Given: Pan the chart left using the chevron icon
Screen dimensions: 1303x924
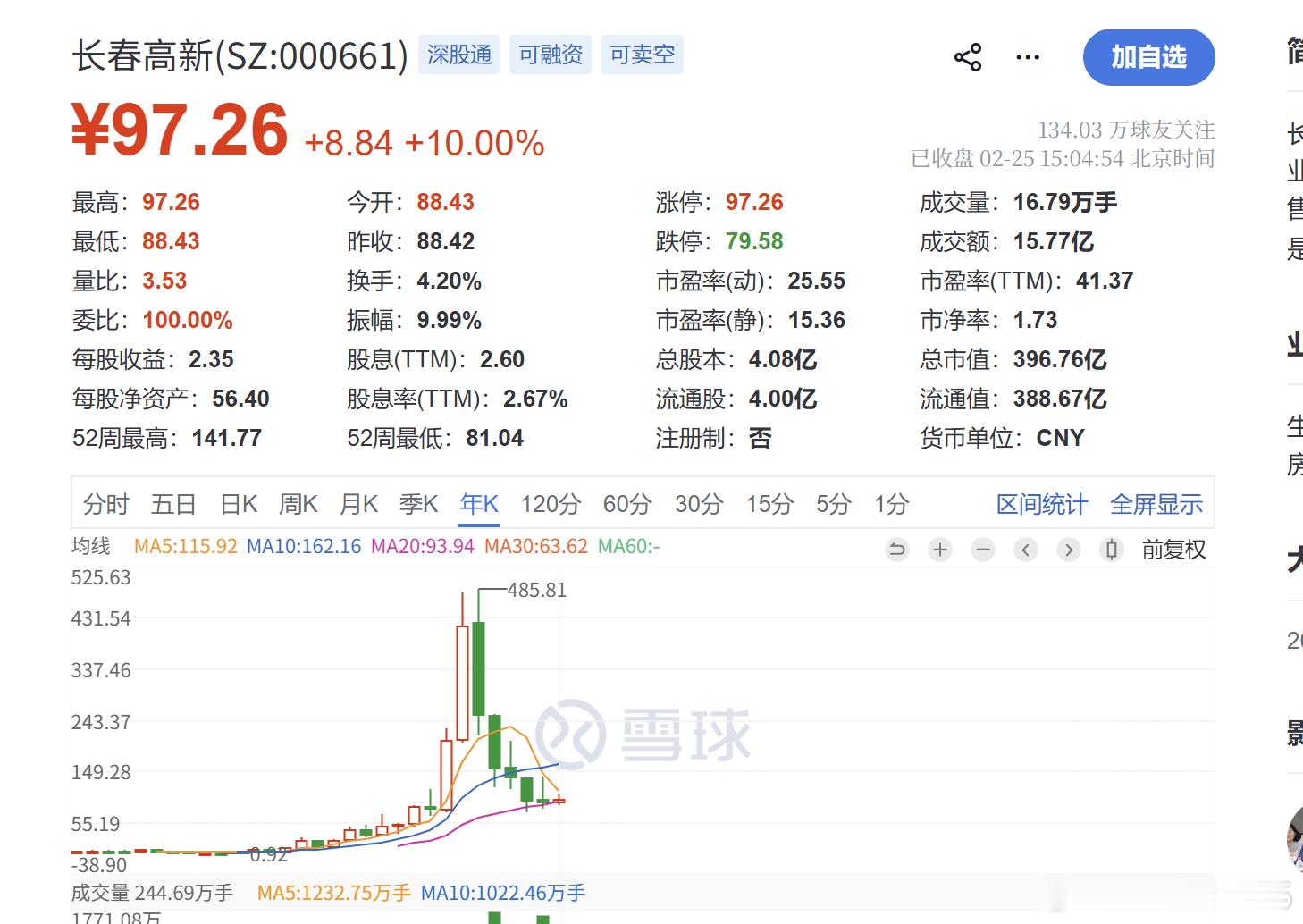Looking at the screenshot, I should point(1025,550).
